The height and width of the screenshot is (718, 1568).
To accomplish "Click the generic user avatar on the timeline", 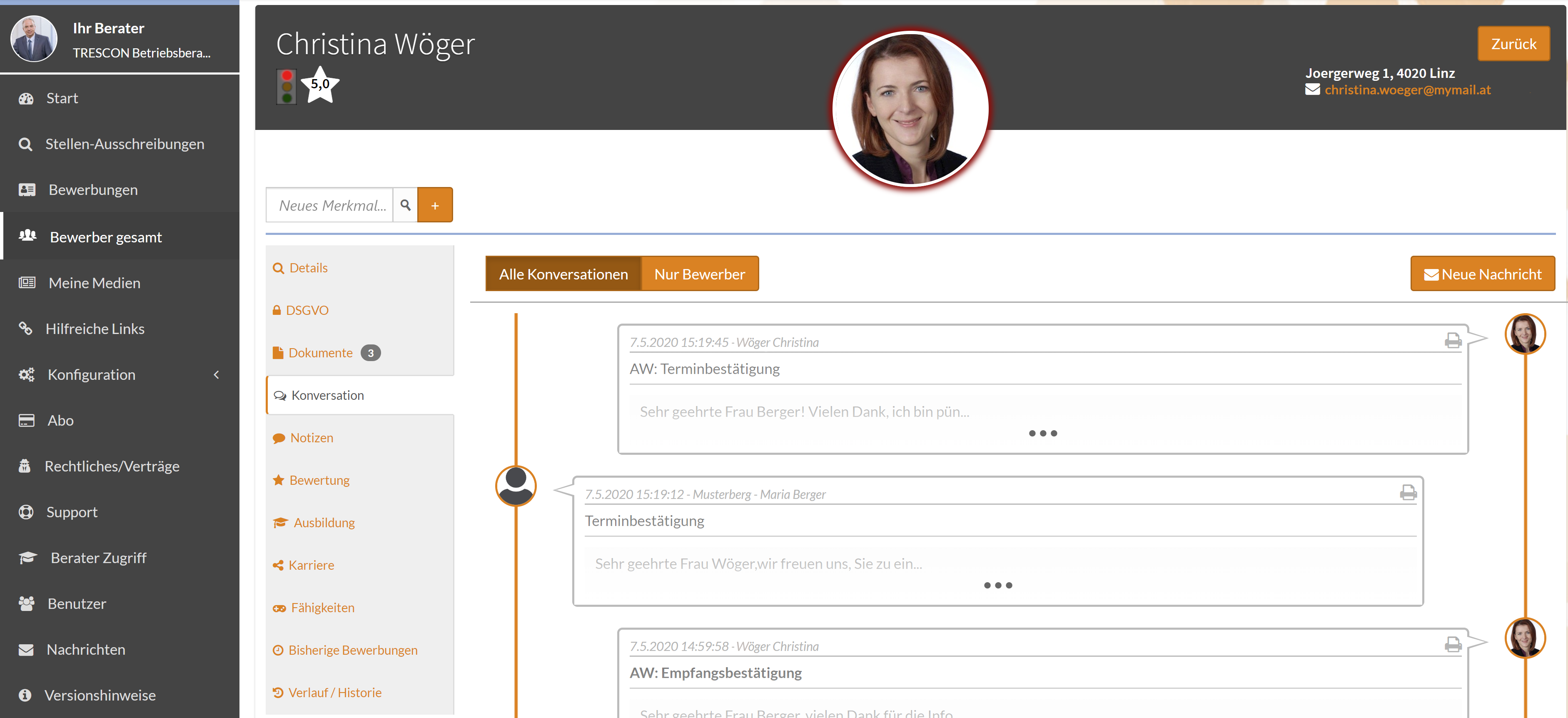I will pos(516,486).
